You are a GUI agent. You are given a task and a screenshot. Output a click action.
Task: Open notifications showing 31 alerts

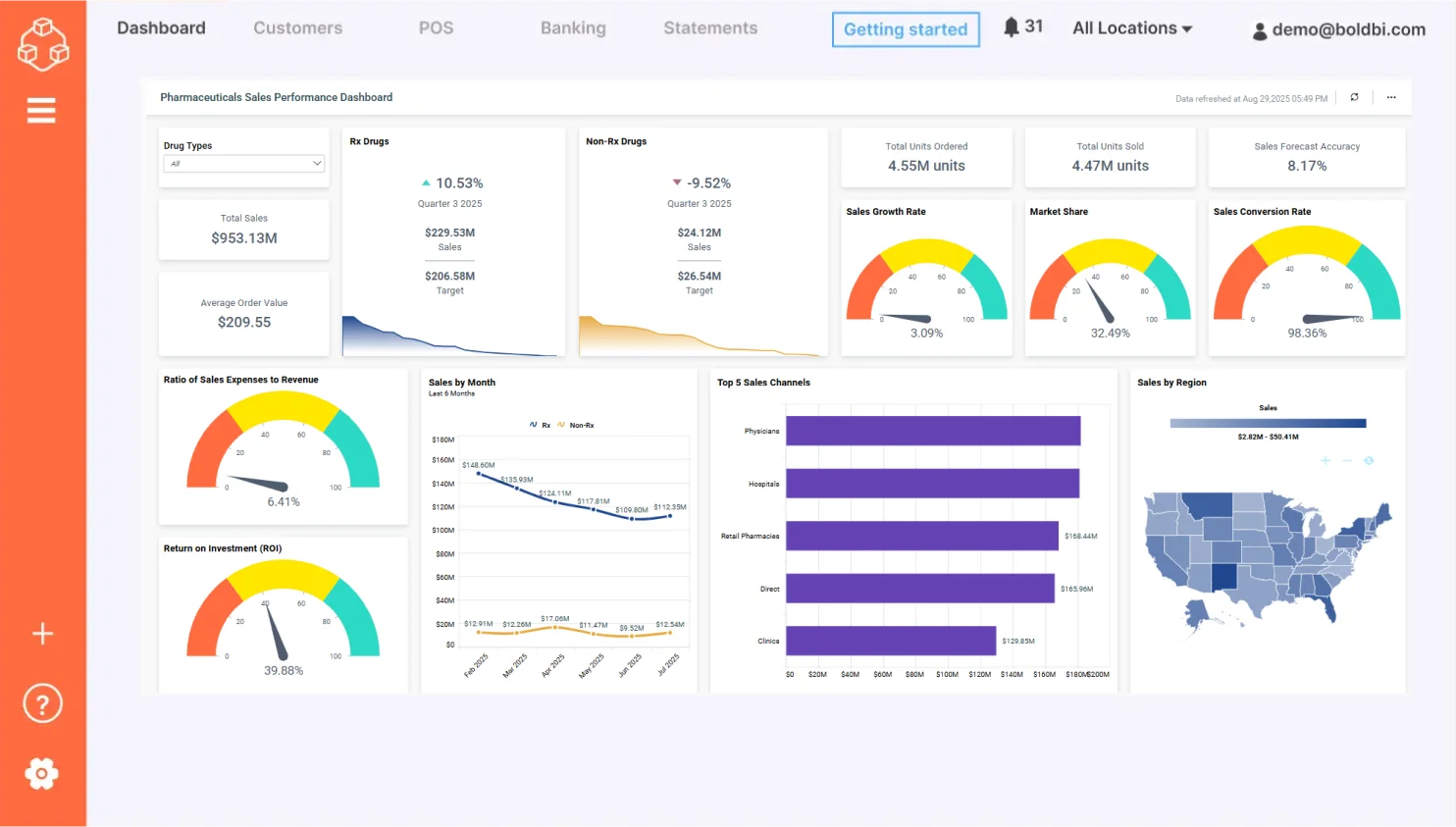click(x=1023, y=27)
